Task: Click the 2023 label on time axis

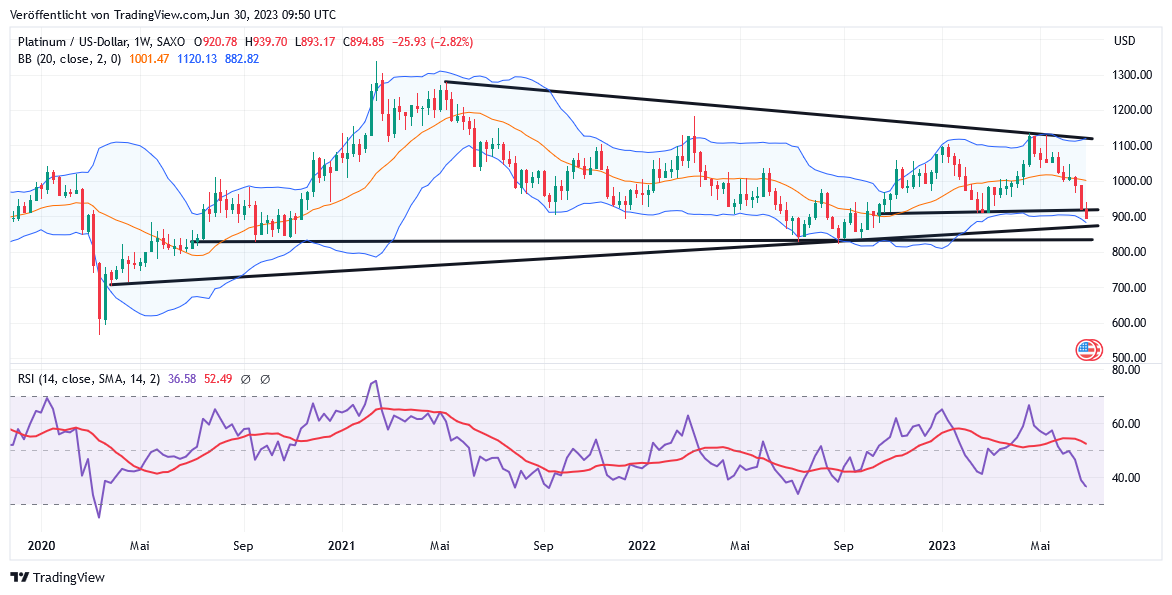Action: [942, 546]
